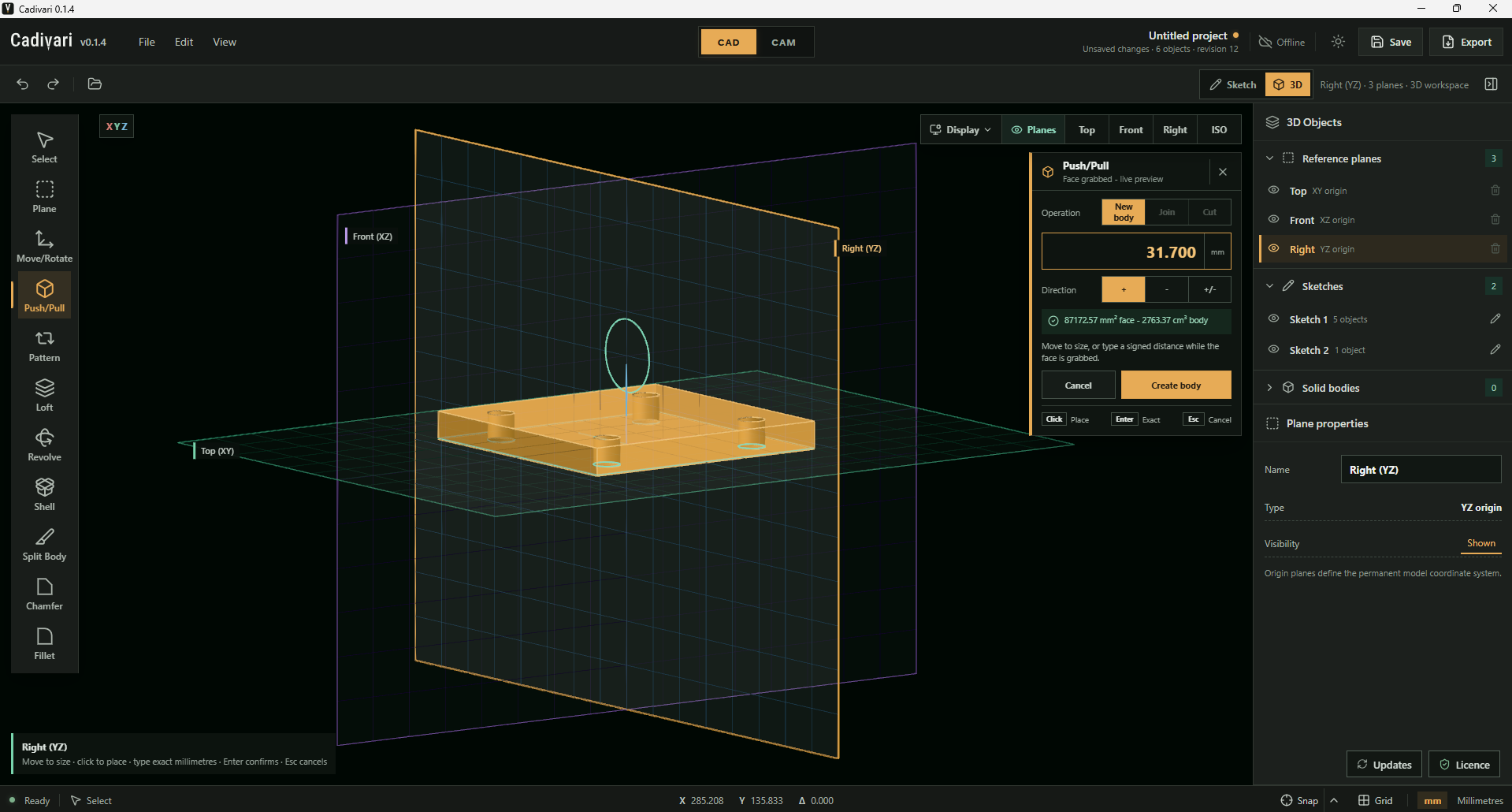Delete the Right reference plane
Image resolution: width=1512 pixels, height=812 pixels.
1495,249
